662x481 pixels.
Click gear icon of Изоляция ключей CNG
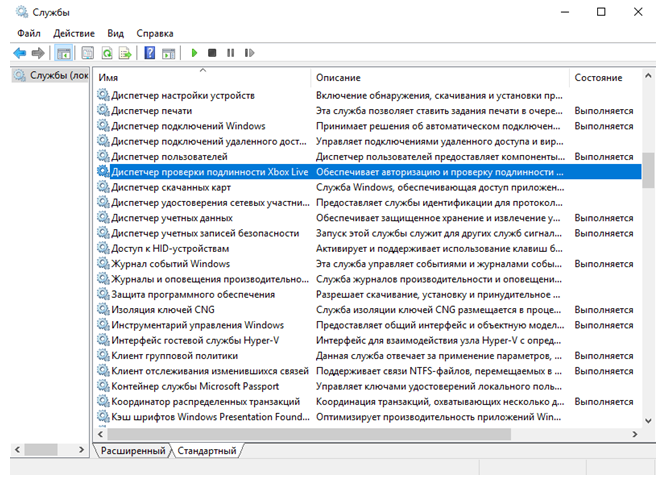(103, 310)
